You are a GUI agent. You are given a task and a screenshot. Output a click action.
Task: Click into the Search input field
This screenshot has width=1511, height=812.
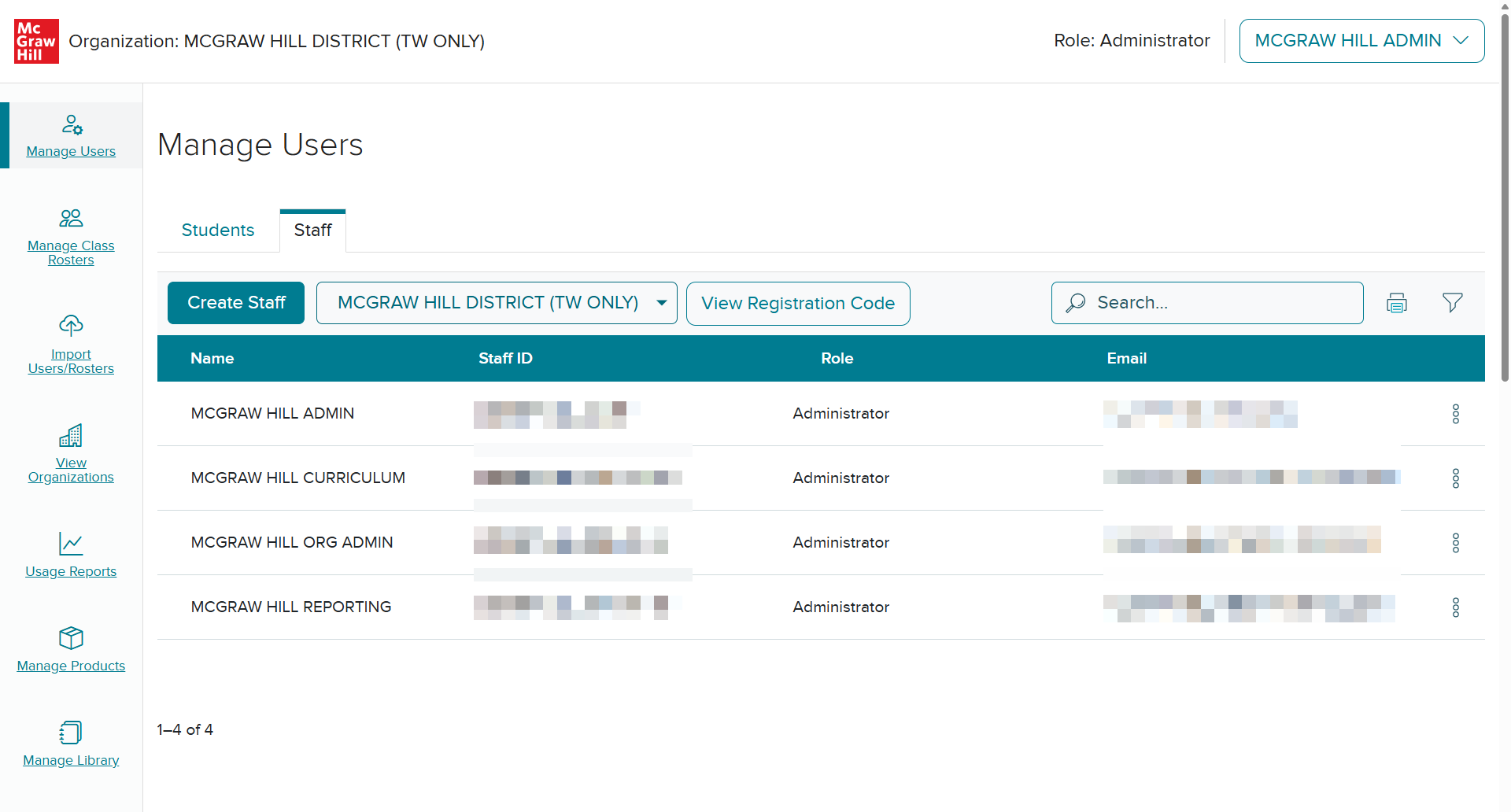(1207, 303)
